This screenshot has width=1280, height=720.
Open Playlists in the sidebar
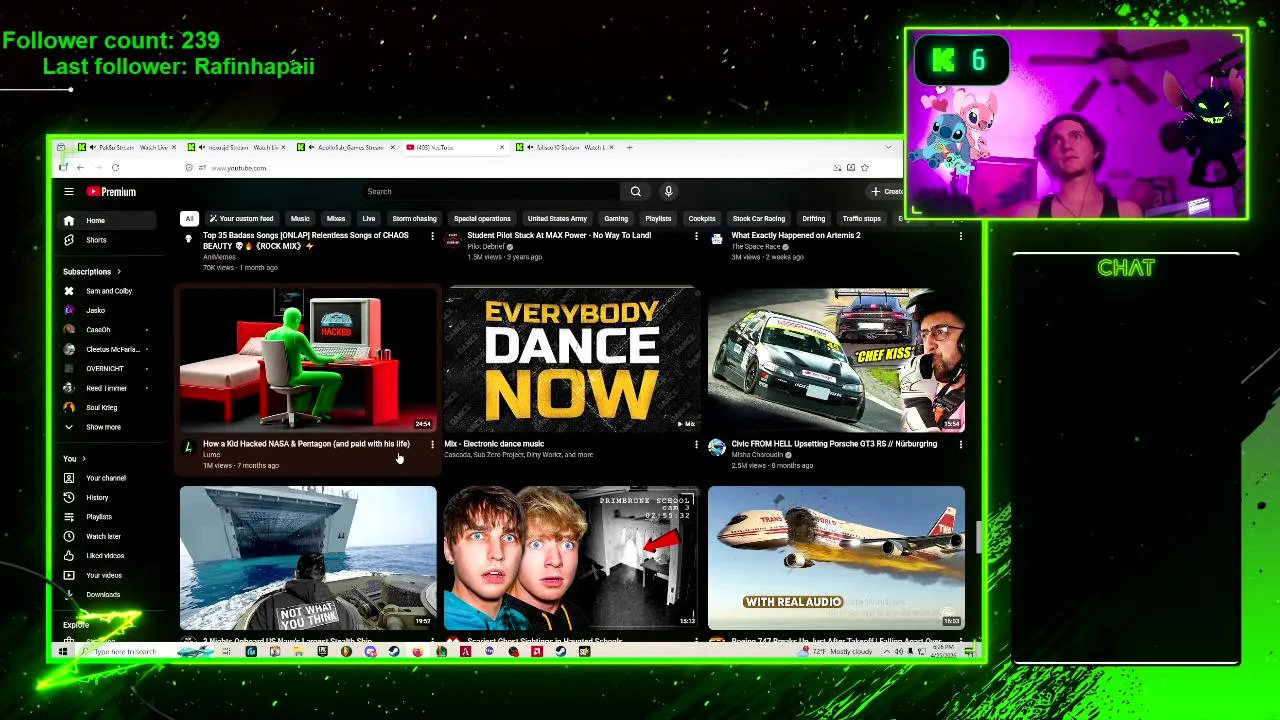tap(108, 517)
